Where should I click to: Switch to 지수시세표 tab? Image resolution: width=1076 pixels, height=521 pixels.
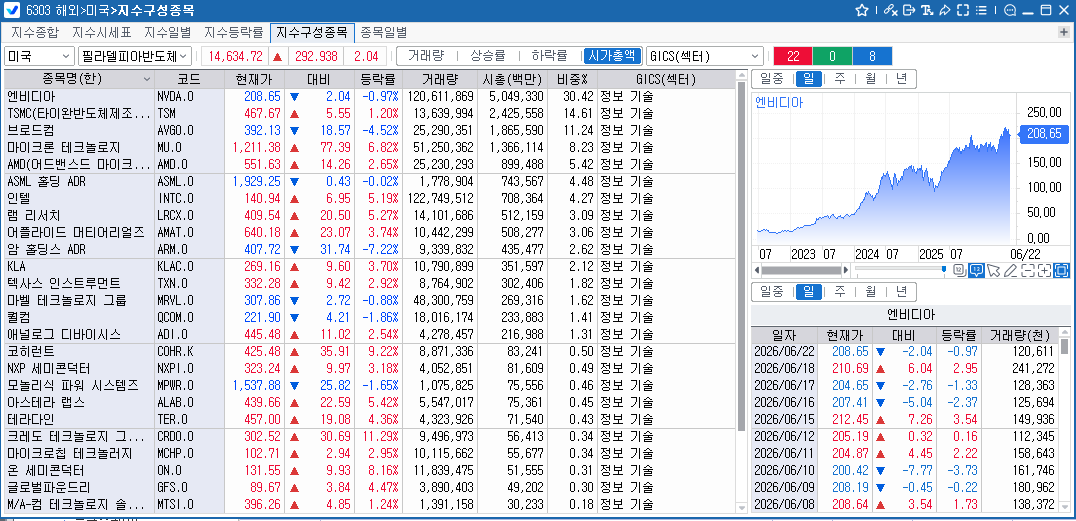[x=102, y=32]
